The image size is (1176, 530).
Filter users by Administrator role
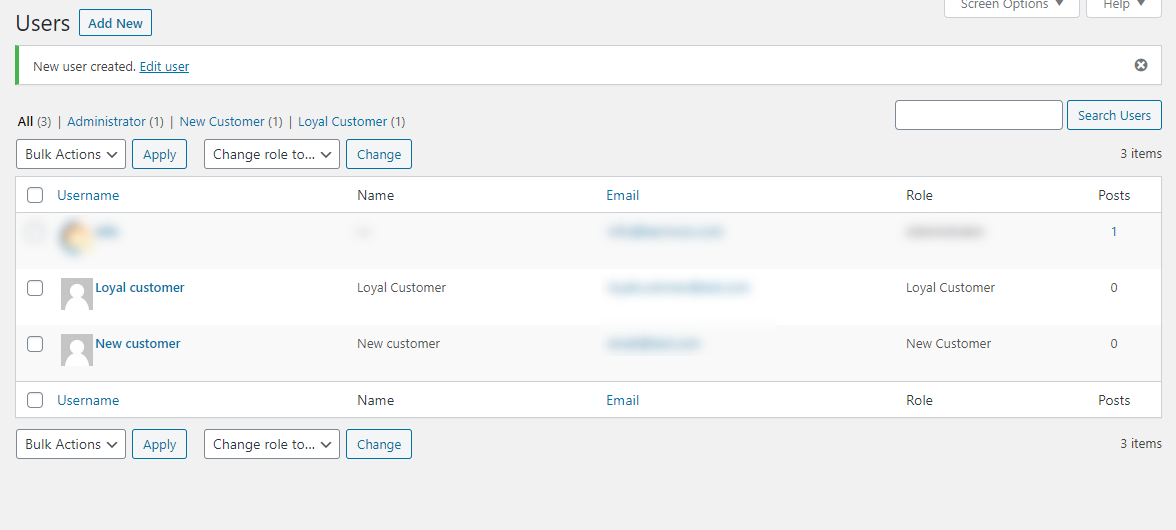click(107, 122)
